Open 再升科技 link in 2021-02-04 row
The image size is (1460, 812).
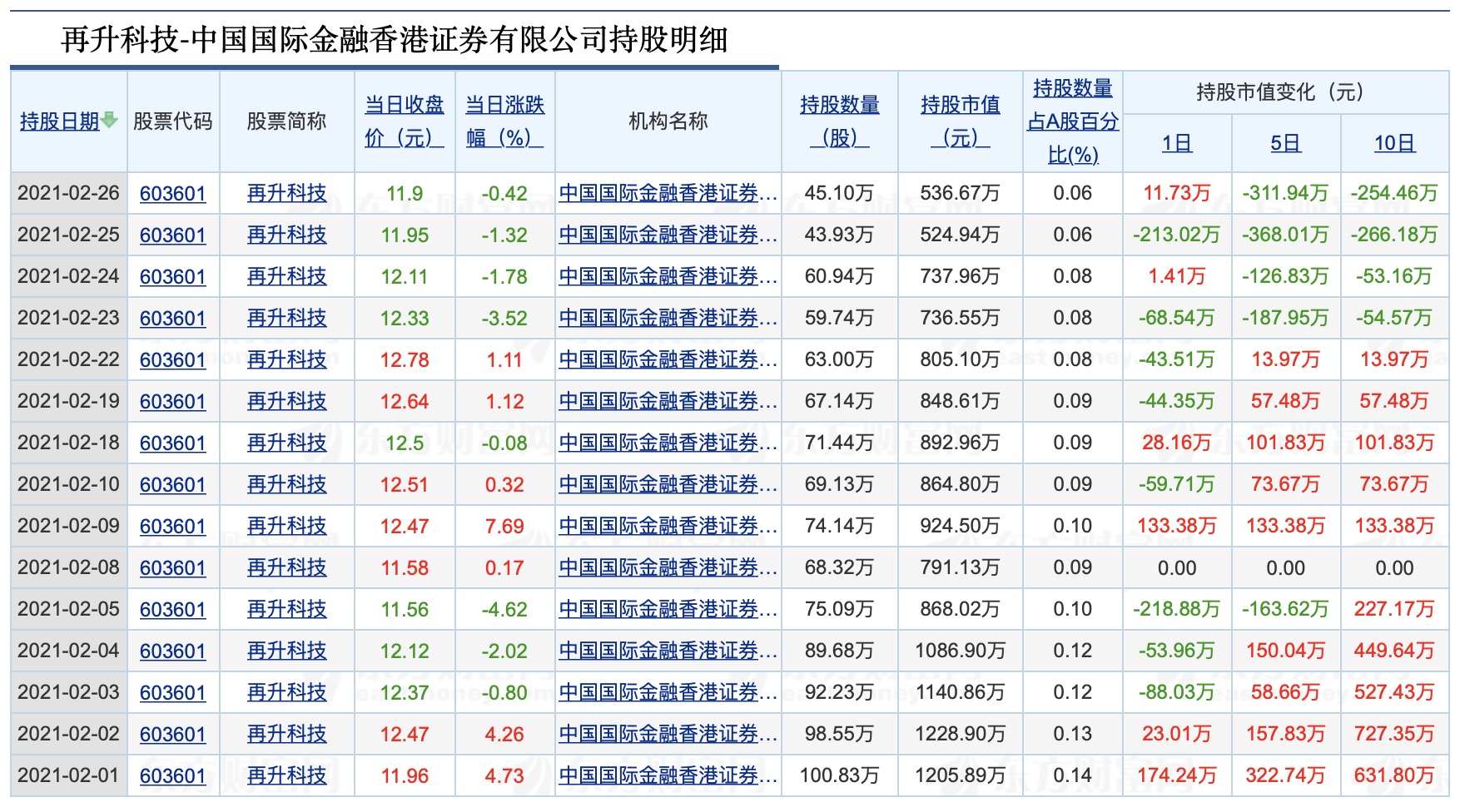(x=287, y=651)
